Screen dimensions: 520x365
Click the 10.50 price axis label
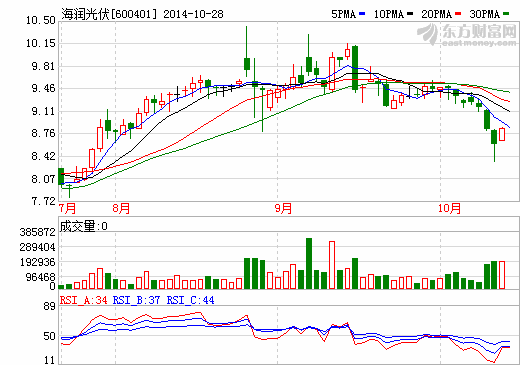pyautogui.click(x=41, y=21)
